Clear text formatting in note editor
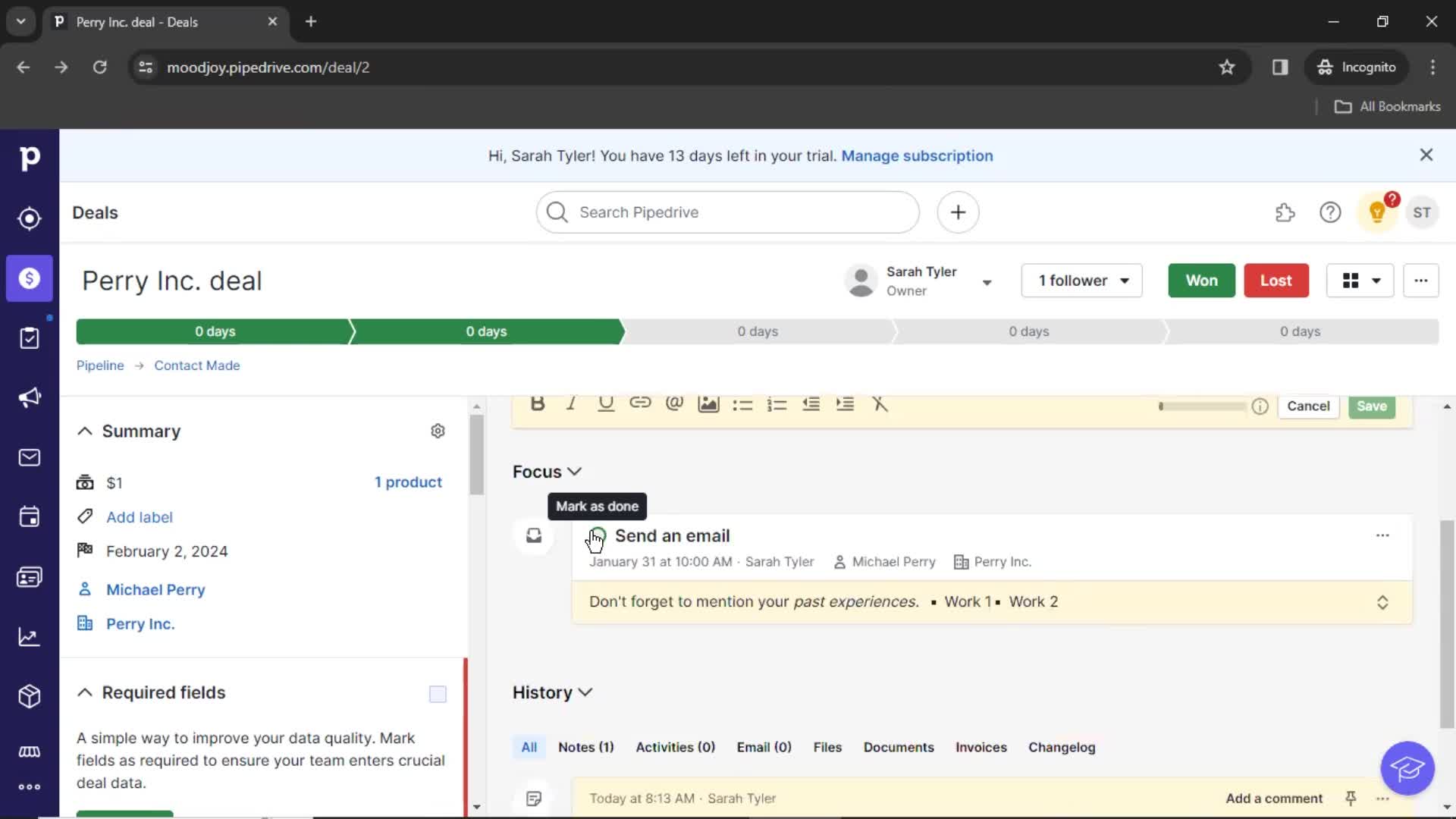 pos(880,404)
